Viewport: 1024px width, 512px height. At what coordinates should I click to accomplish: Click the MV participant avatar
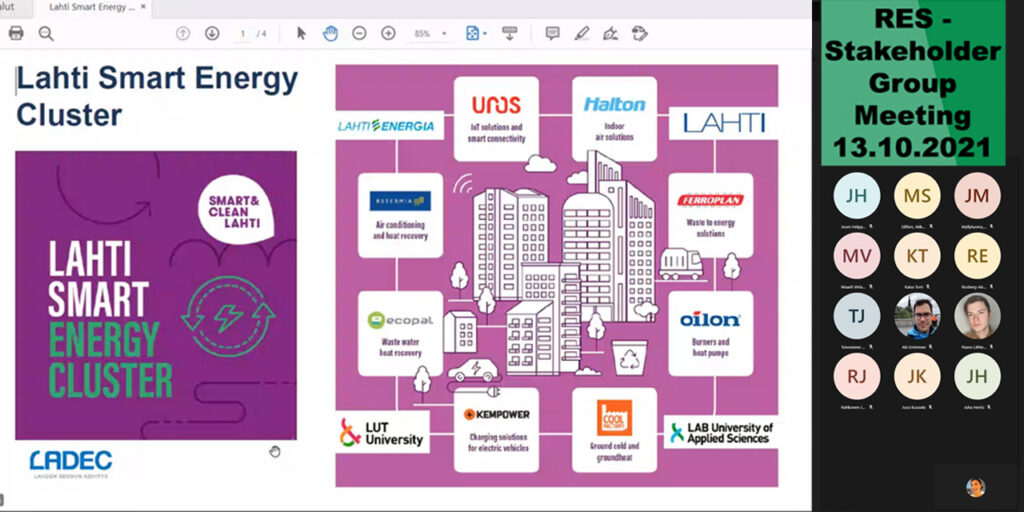[857, 256]
